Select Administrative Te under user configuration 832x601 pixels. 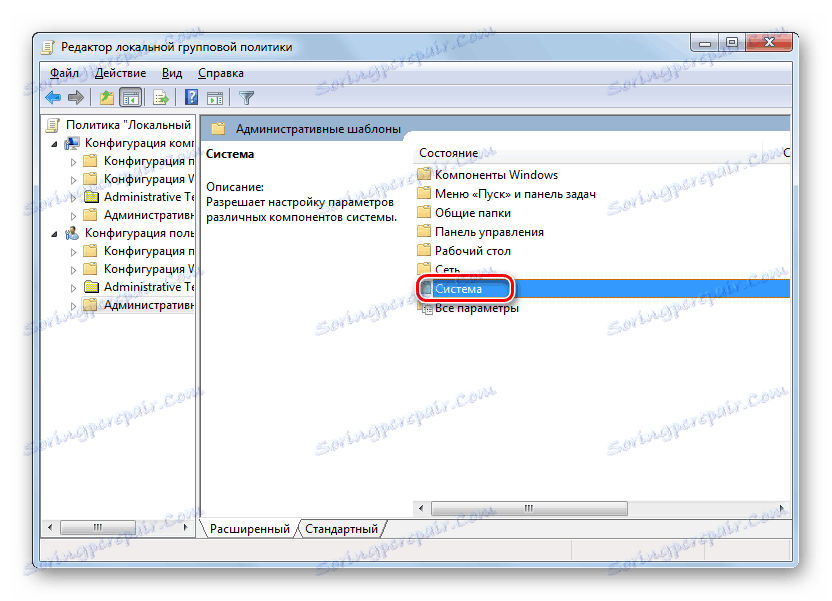click(149, 287)
